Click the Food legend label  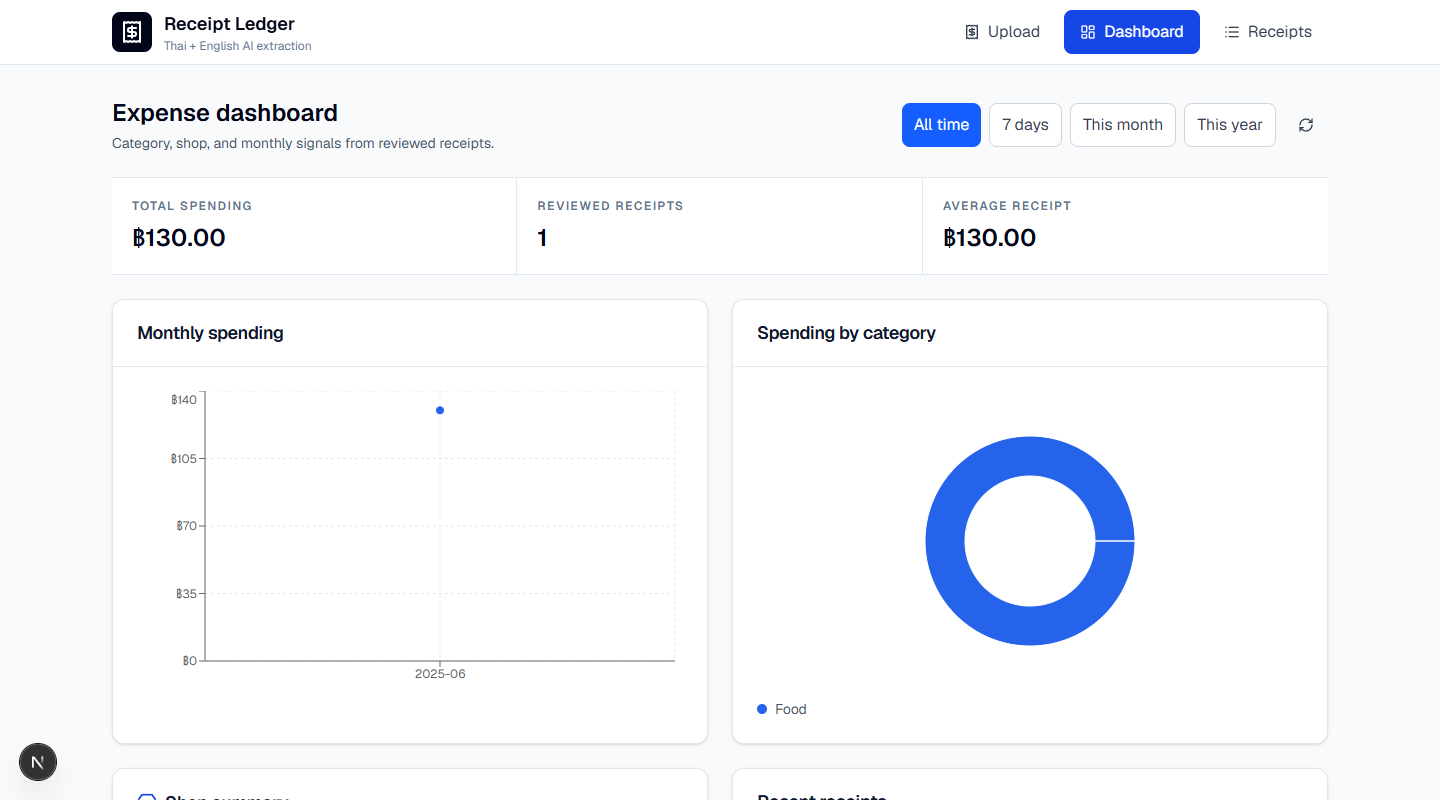pos(790,709)
